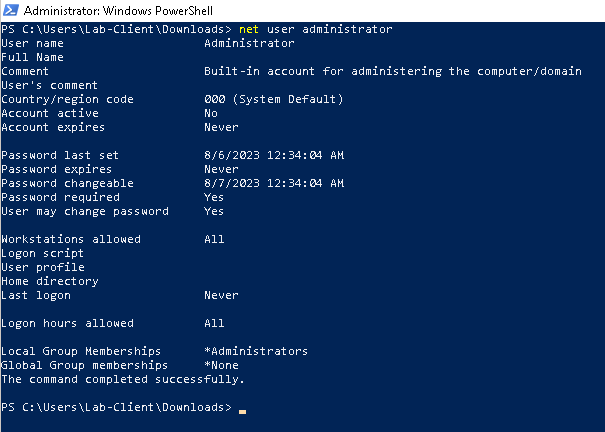The width and height of the screenshot is (605, 432).
Task: Click the *Administrators group membership text
Action: coord(256,351)
